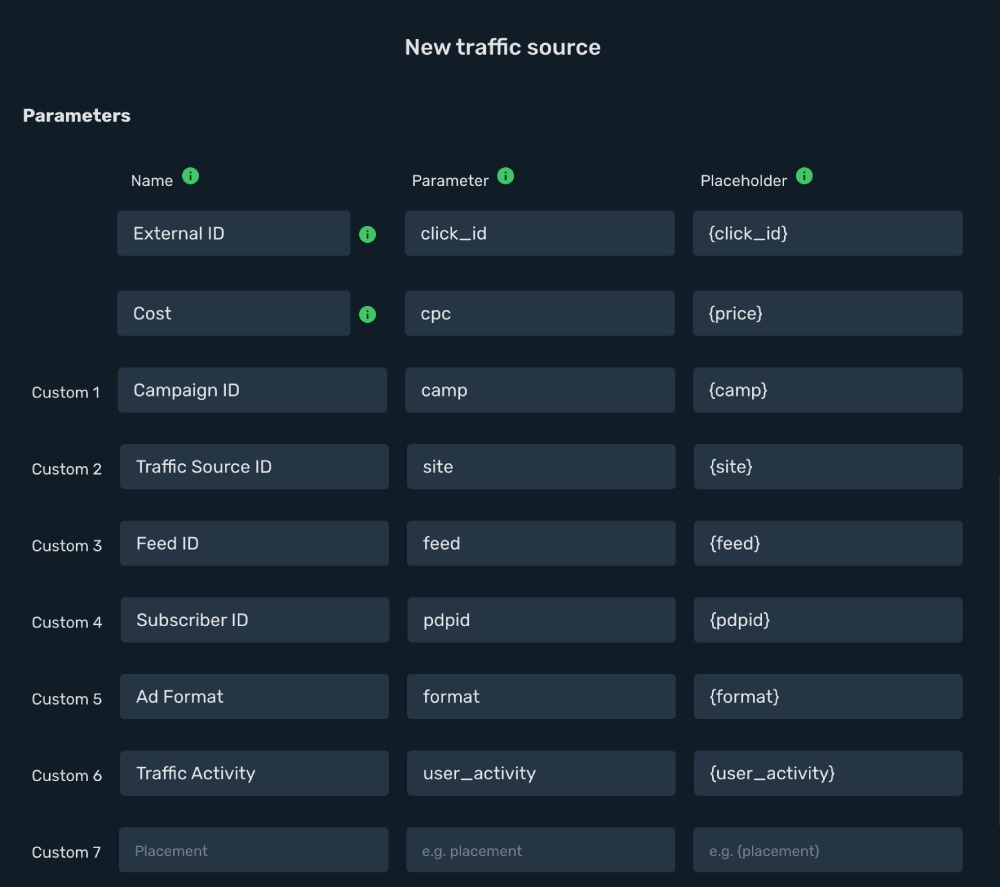
Task: Edit the {format} placeholder field
Action: (x=828, y=696)
